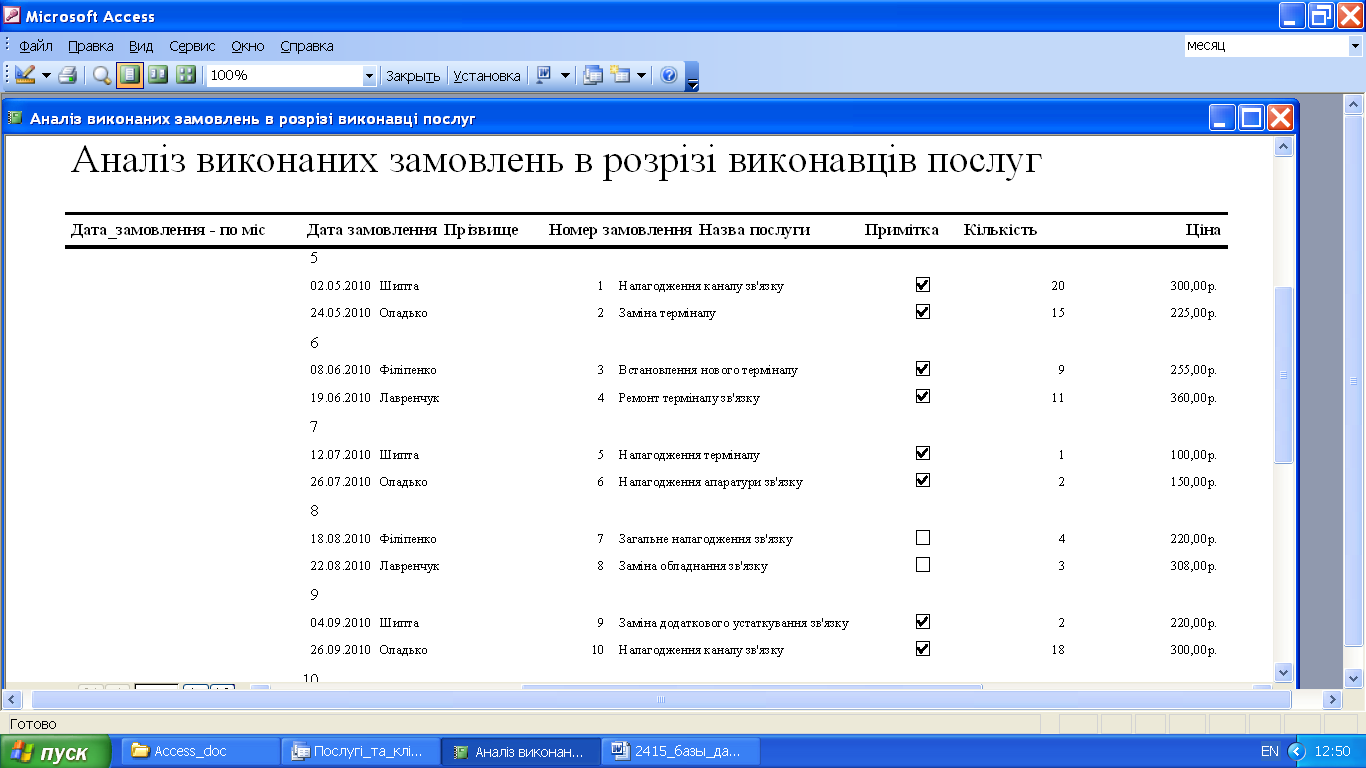This screenshot has height=768, width=1366.
Task: Check the box for Загальне налагодження зв'язку
Action: (923, 538)
